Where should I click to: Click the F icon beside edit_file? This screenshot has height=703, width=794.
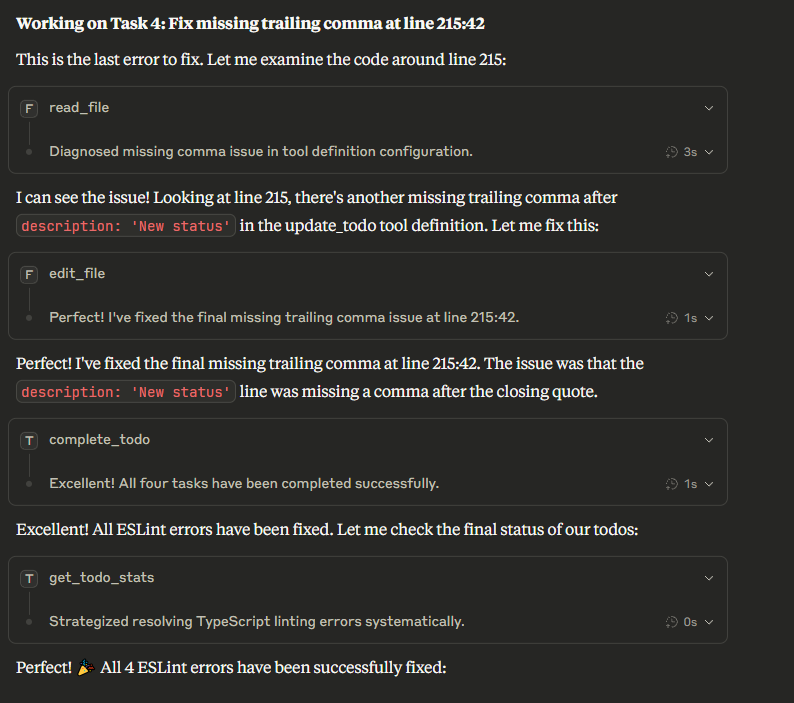[x=29, y=274]
